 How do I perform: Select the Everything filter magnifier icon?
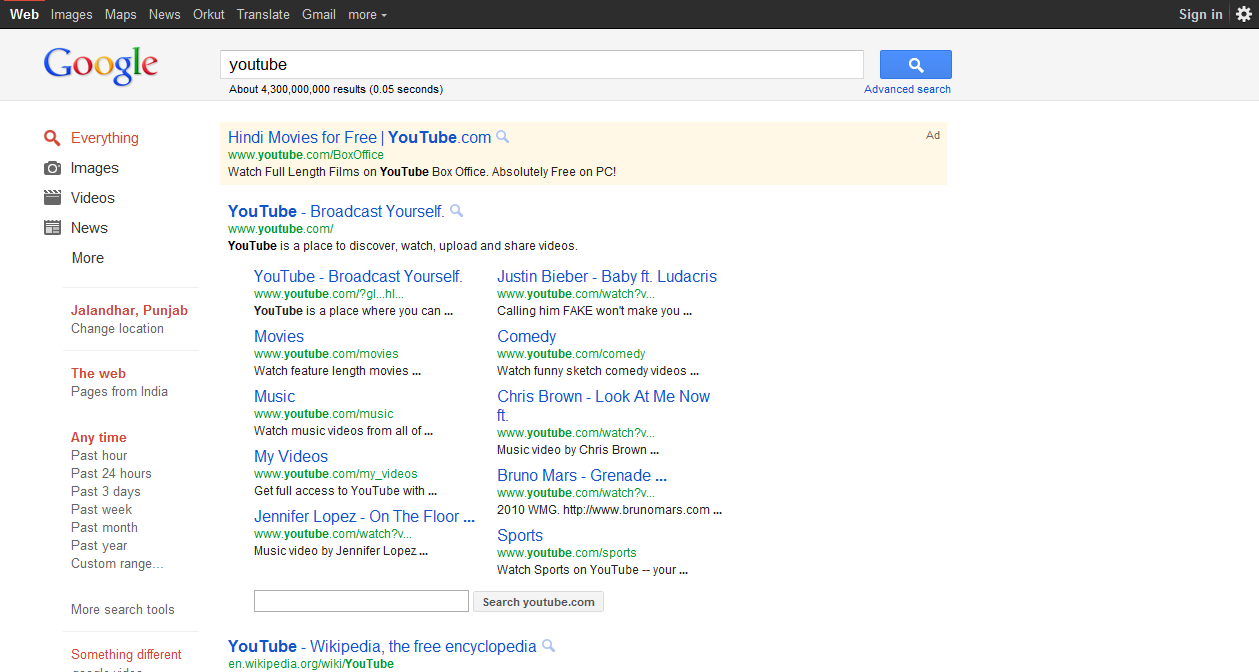tap(51, 138)
